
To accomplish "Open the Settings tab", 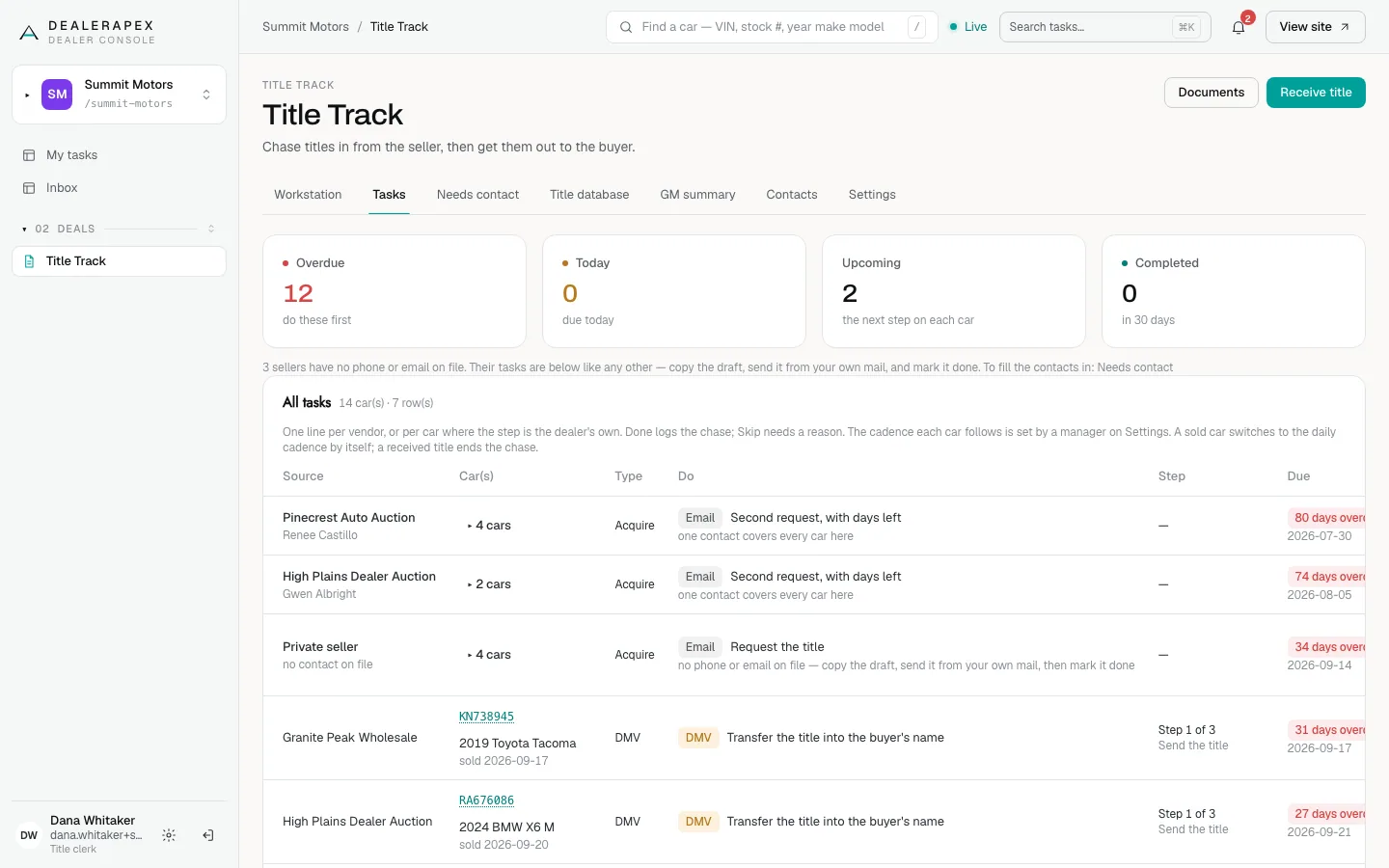I will click(872, 195).
